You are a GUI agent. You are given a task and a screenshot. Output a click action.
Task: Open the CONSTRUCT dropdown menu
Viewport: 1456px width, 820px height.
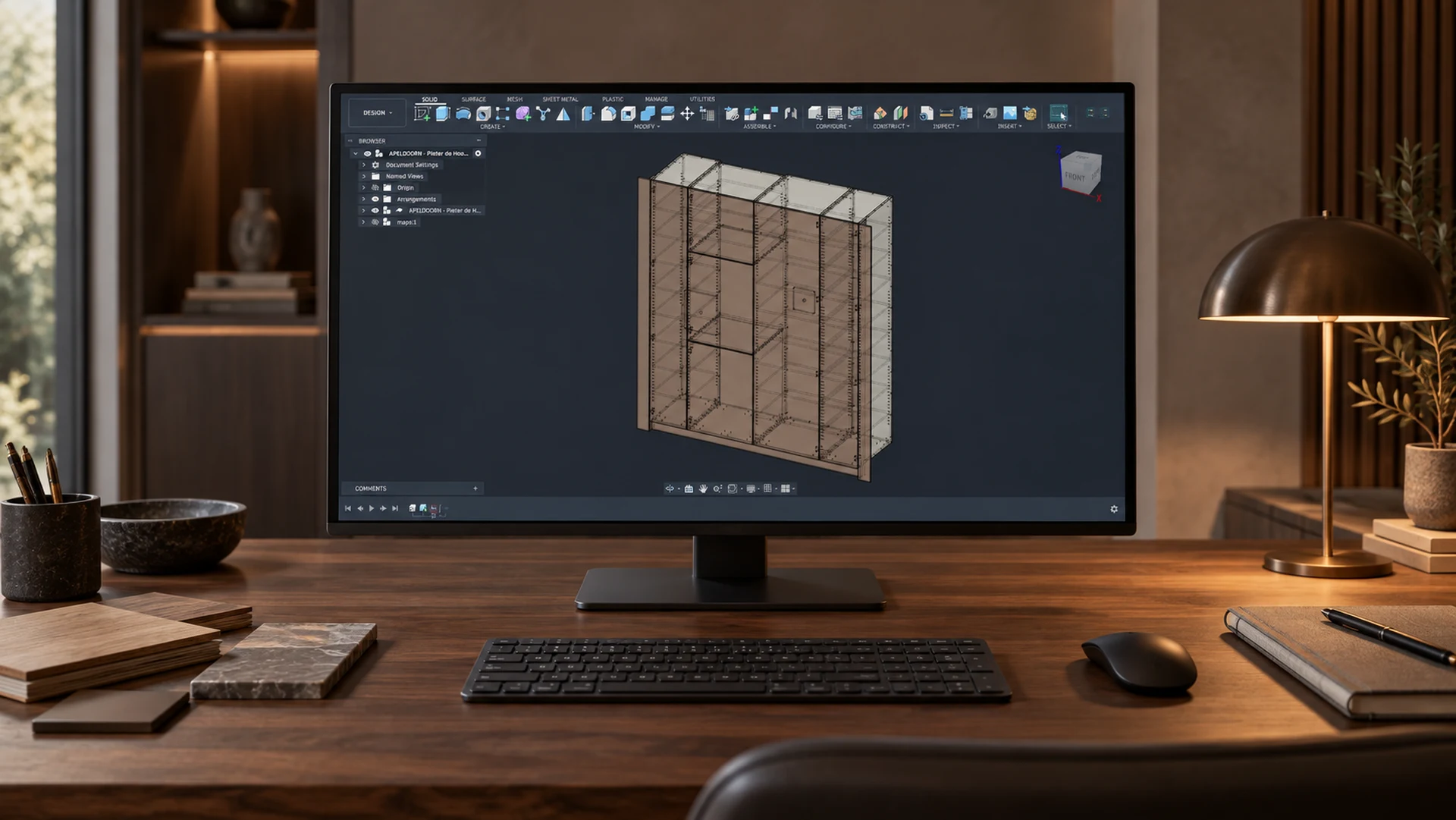pyautogui.click(x=891, y=127)
